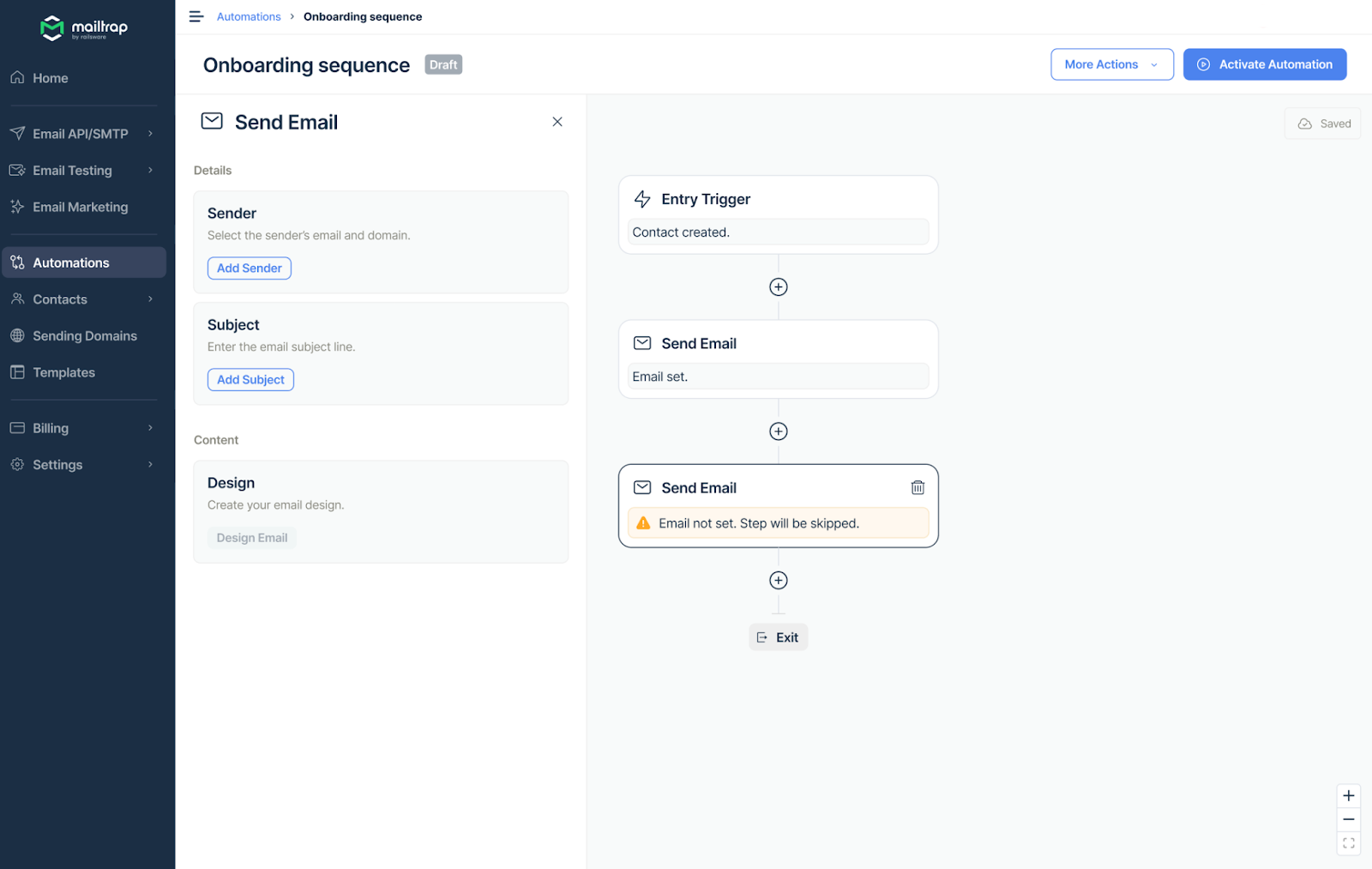Click the plus node between Entry Trigger and Send Email

[x=778, y=287]
